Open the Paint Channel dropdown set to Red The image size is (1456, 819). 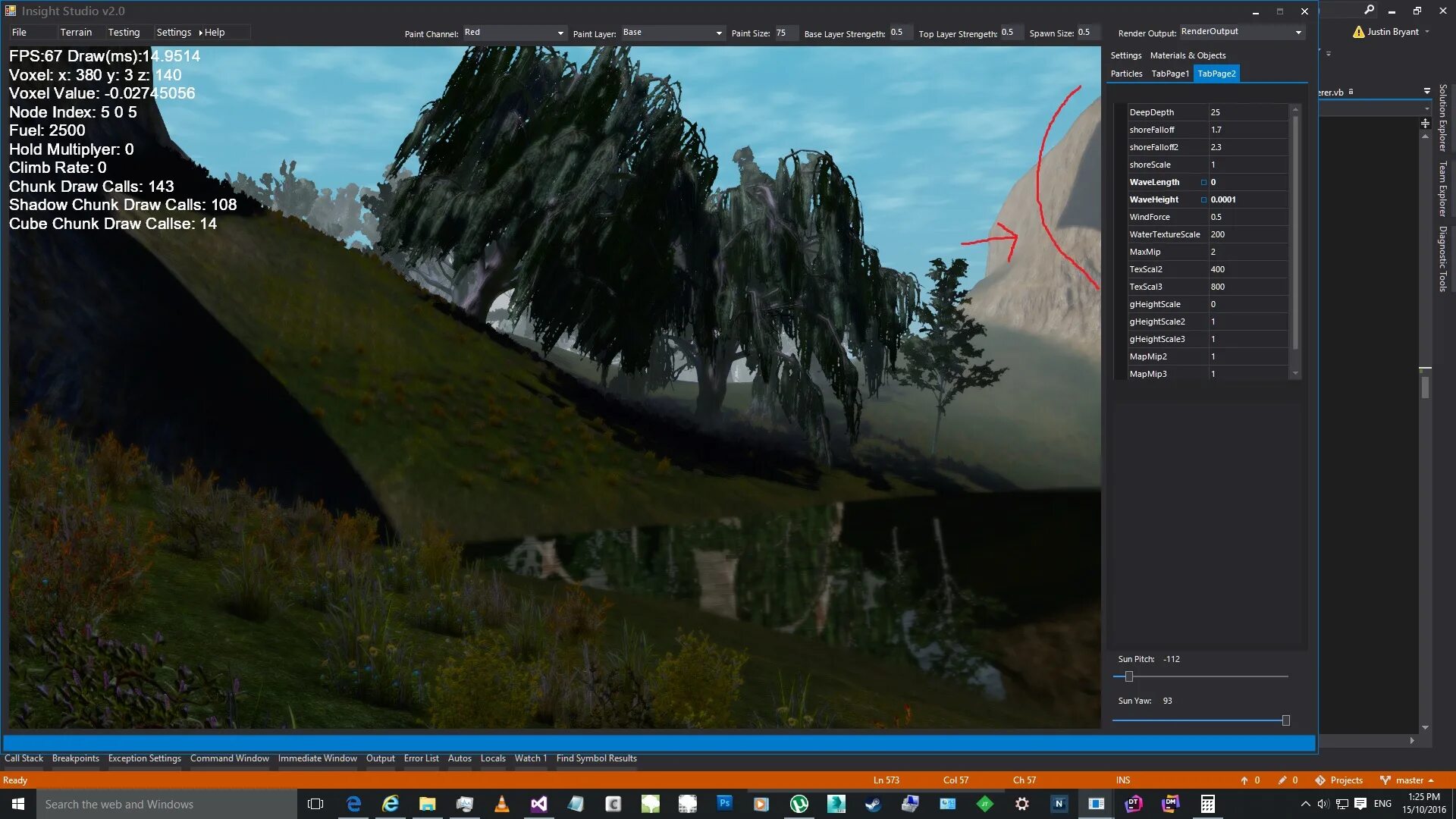[x=560, y=33]
